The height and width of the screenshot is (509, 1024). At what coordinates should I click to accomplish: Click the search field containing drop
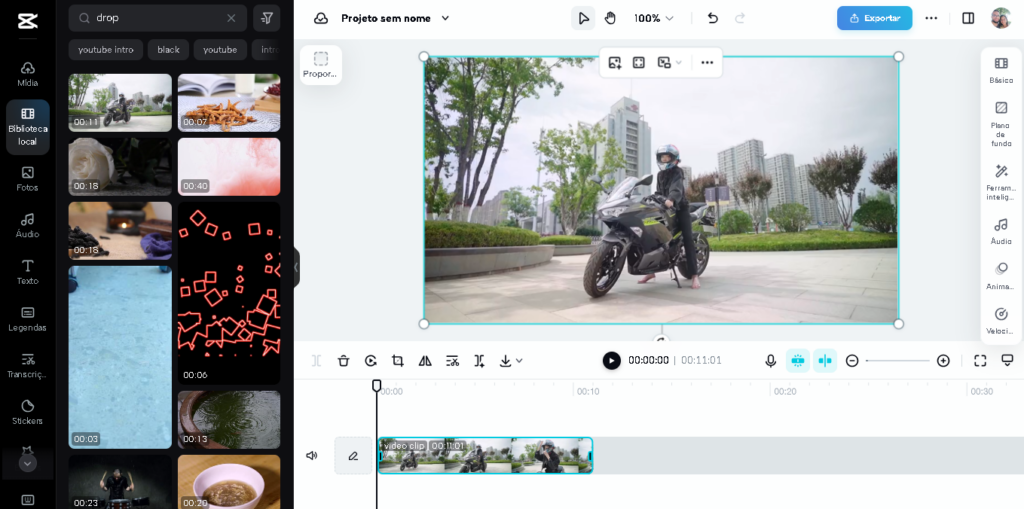pos(157,18)
